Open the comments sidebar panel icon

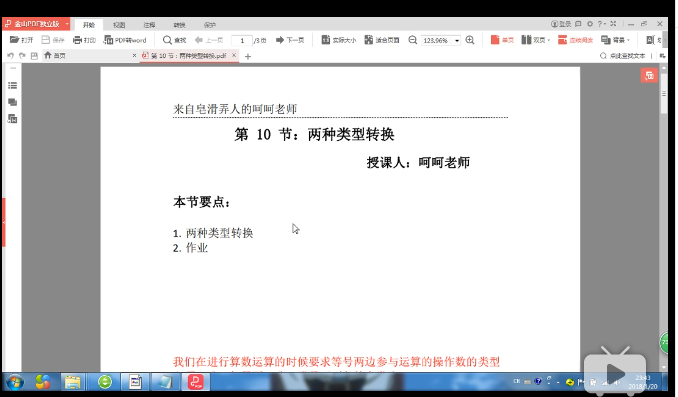(x=13, y=102)
